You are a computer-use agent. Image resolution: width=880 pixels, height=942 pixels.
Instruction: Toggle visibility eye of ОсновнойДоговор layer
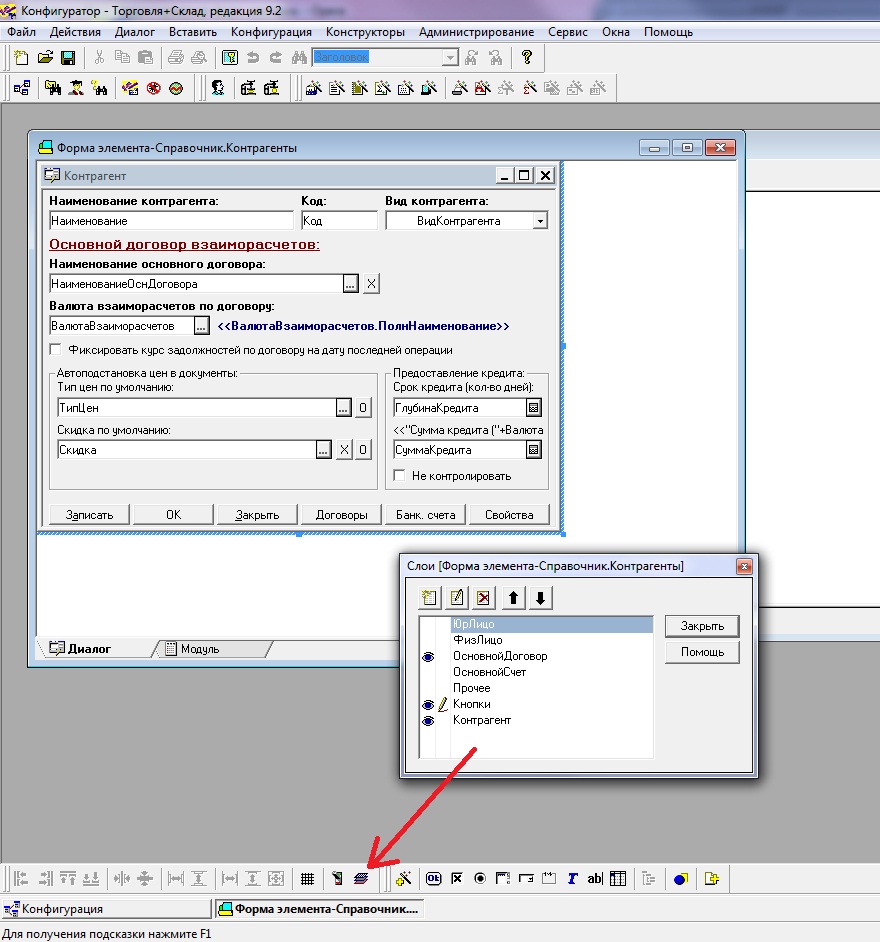pos(428,657)
